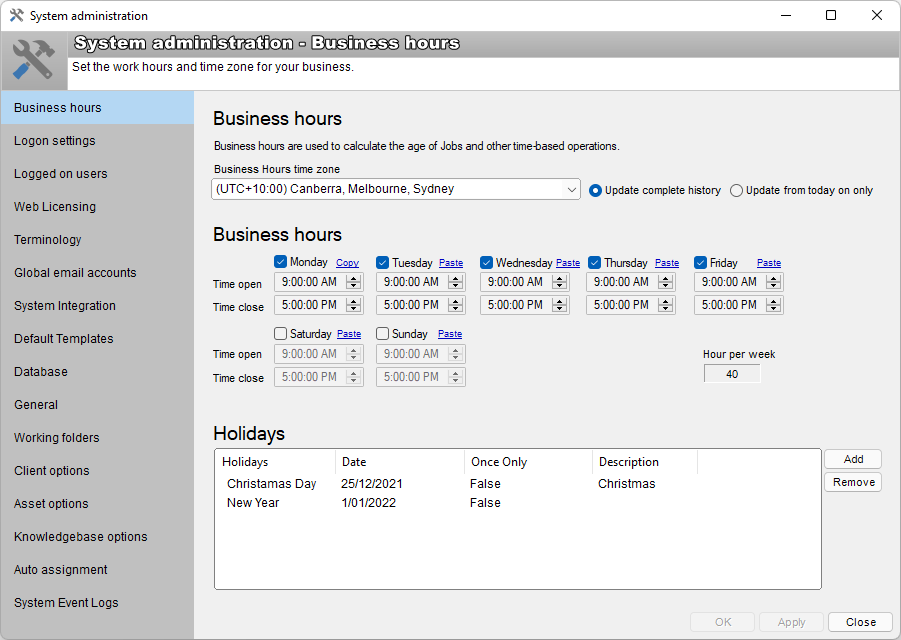Click the Hour per week value box
This screenshot has height=640, width=901.
tap(731, 374)
